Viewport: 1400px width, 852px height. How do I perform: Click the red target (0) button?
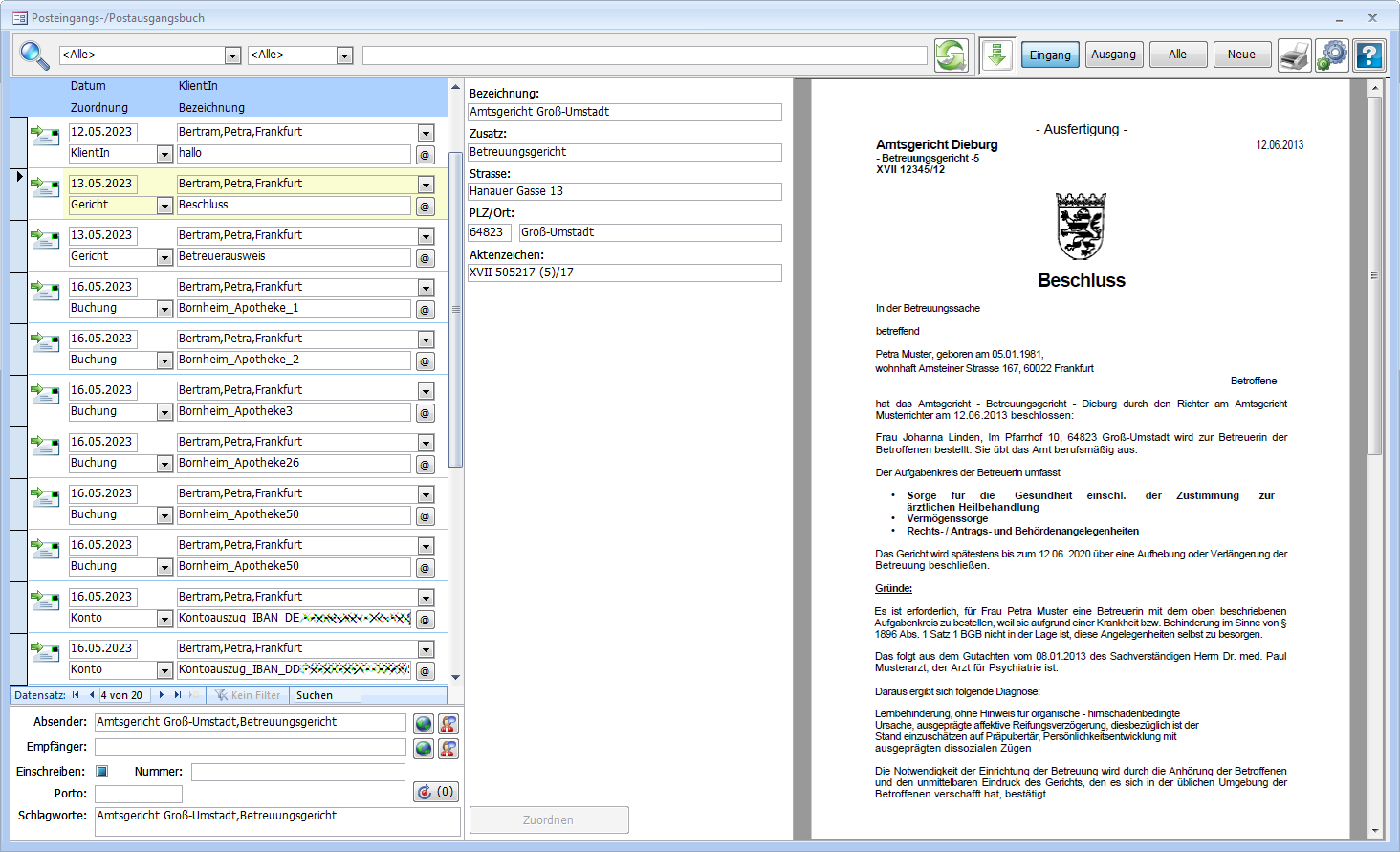coord(436,792)
